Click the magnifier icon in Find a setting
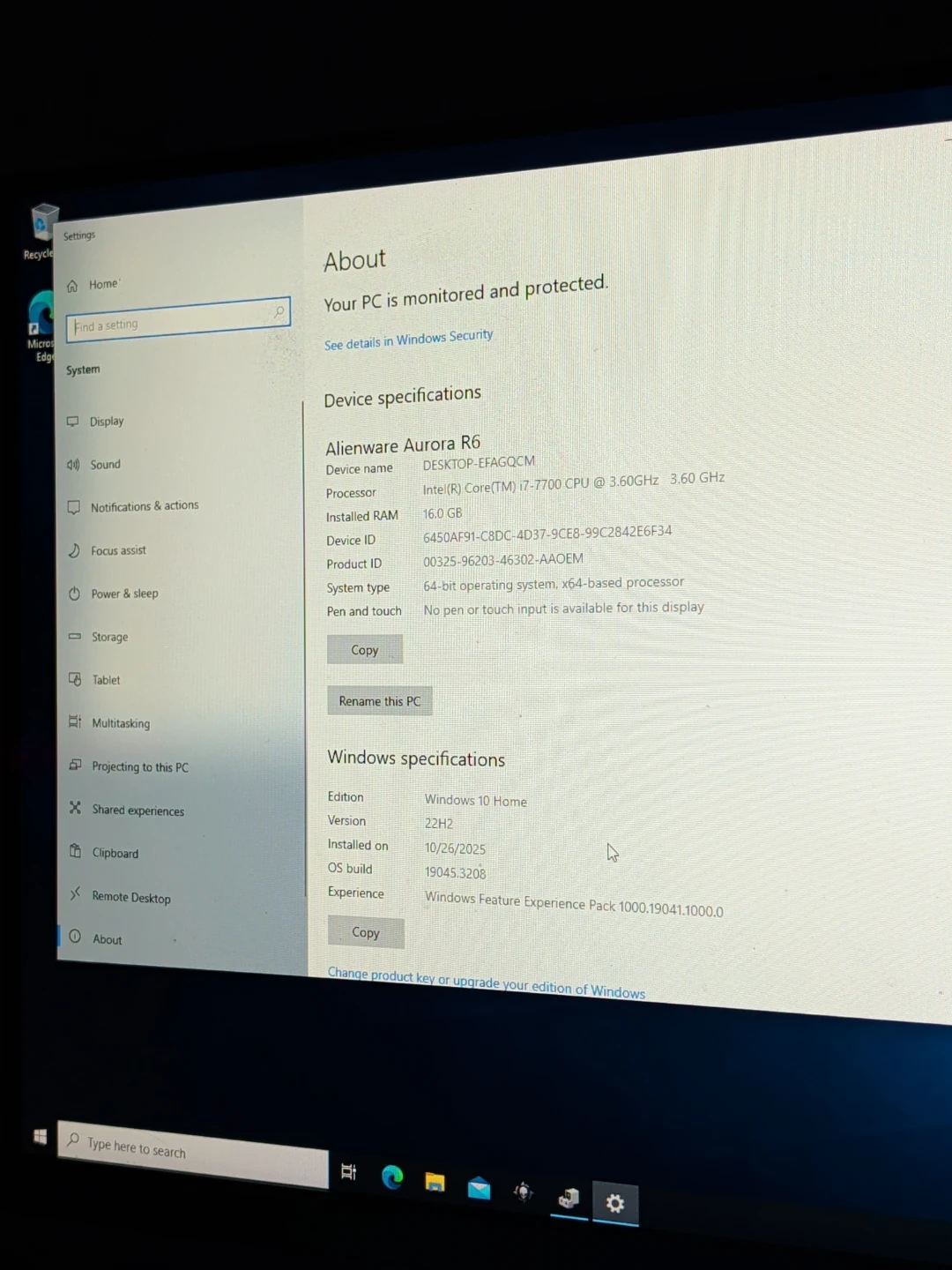This screenshot has width=952, height=1270. coord(279,312)
